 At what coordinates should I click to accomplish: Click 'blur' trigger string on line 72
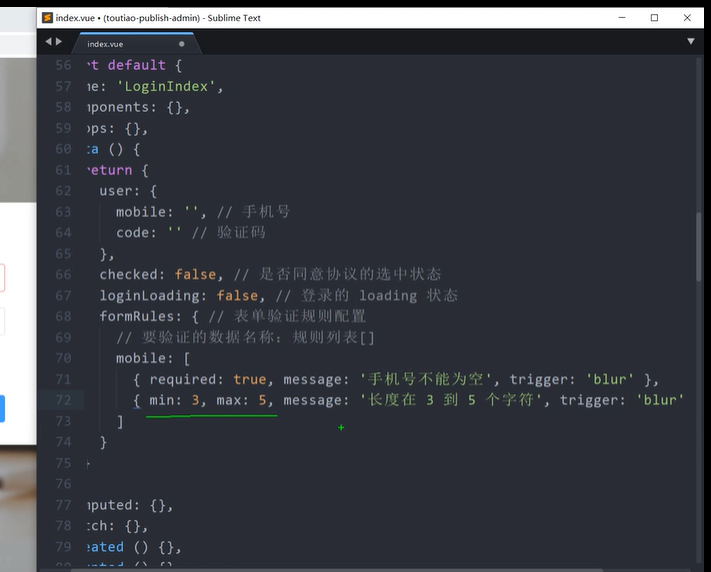(x=660, y=400)
